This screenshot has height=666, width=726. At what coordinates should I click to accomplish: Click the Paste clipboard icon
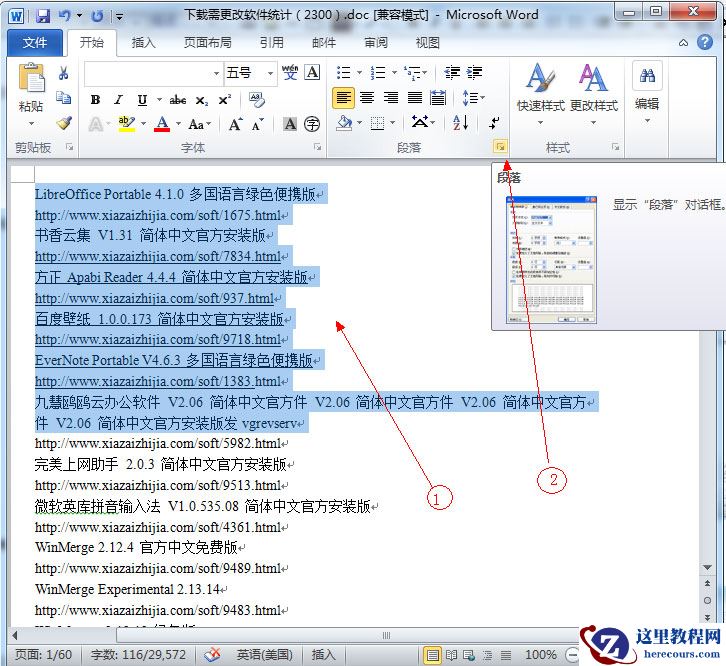pyautogui.click(x=31, y=78)
